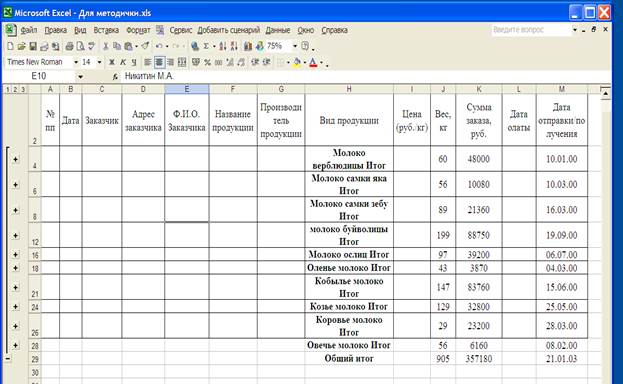Open the Times New Roman font dropdown

pos(75,62)
